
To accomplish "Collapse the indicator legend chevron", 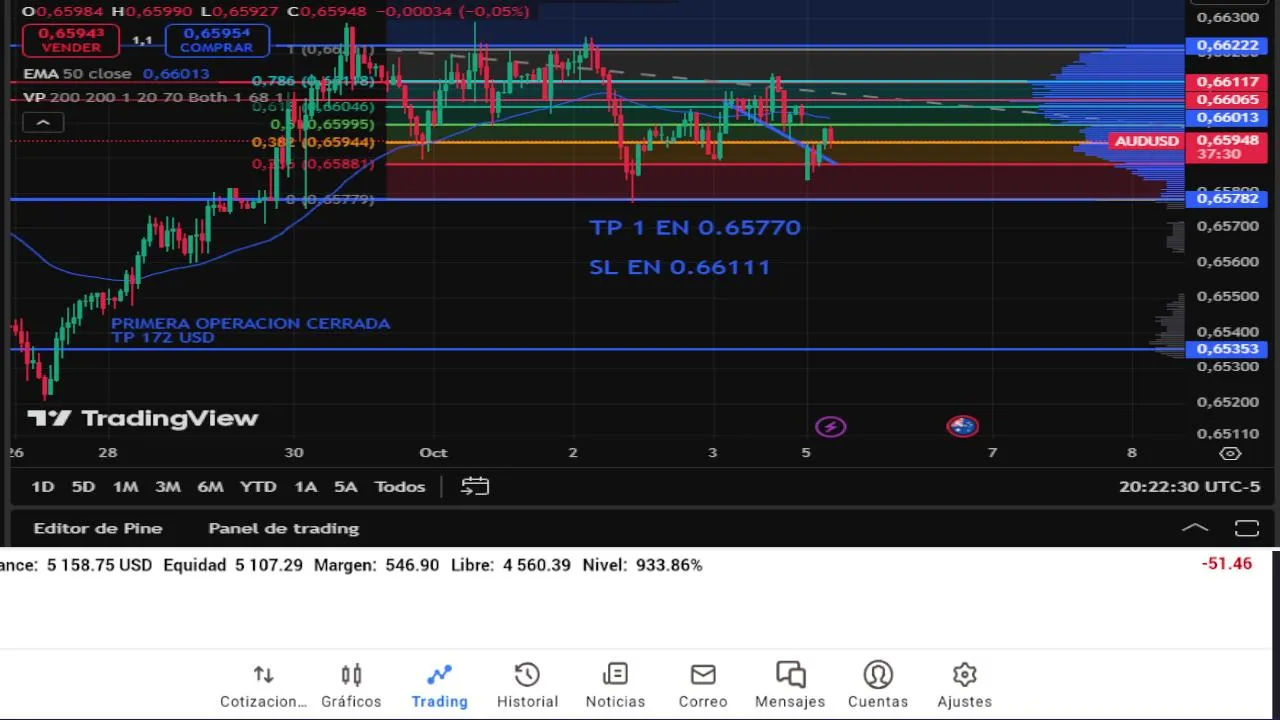I will 43,122.
